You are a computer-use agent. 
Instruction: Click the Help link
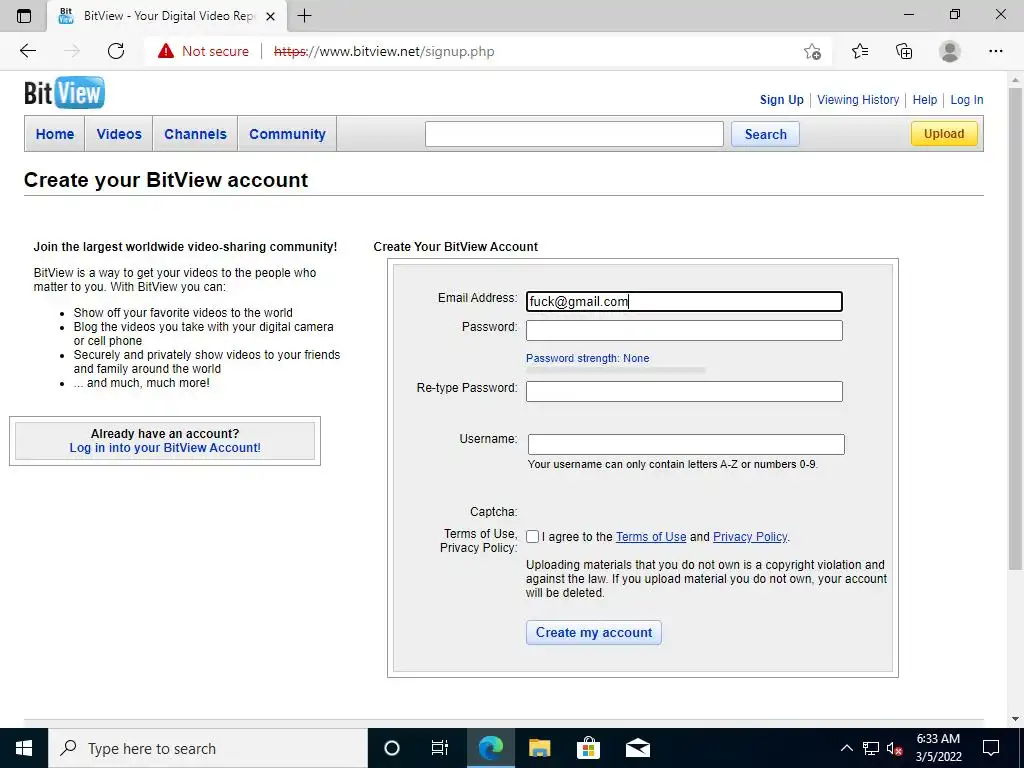(x=925, y=100)
